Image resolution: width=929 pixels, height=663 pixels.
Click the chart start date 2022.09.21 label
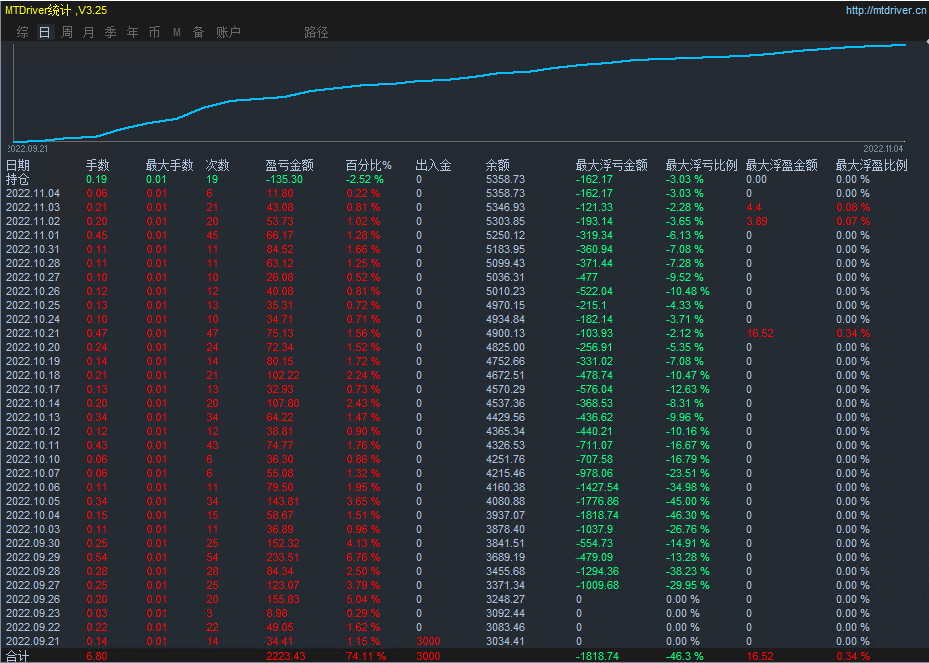click(x=28, y=148)
